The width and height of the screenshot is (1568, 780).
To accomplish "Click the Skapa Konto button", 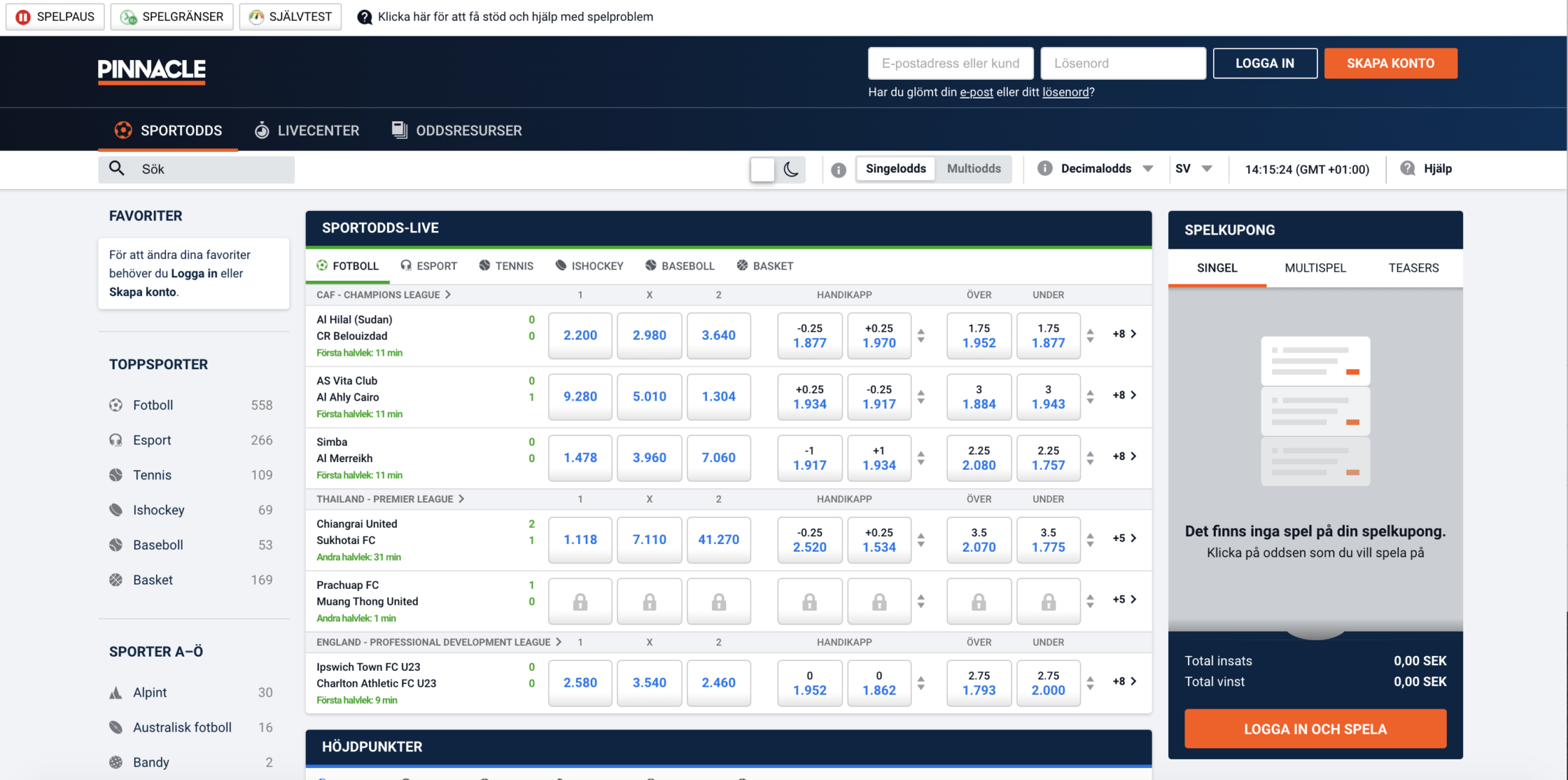I will click(x=1390, y=63).
